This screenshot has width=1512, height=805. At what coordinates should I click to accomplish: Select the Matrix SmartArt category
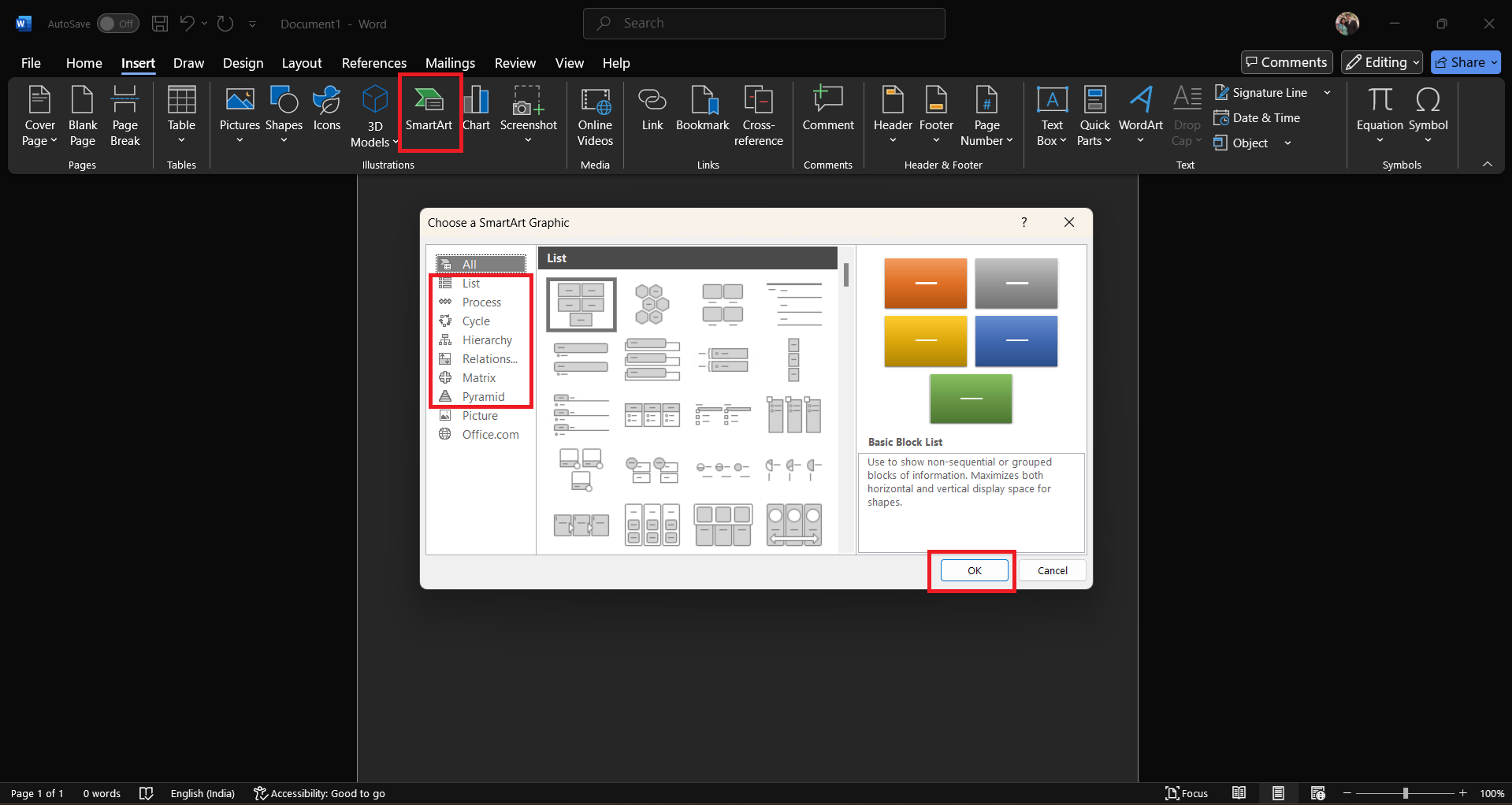(x=481, y=378)
